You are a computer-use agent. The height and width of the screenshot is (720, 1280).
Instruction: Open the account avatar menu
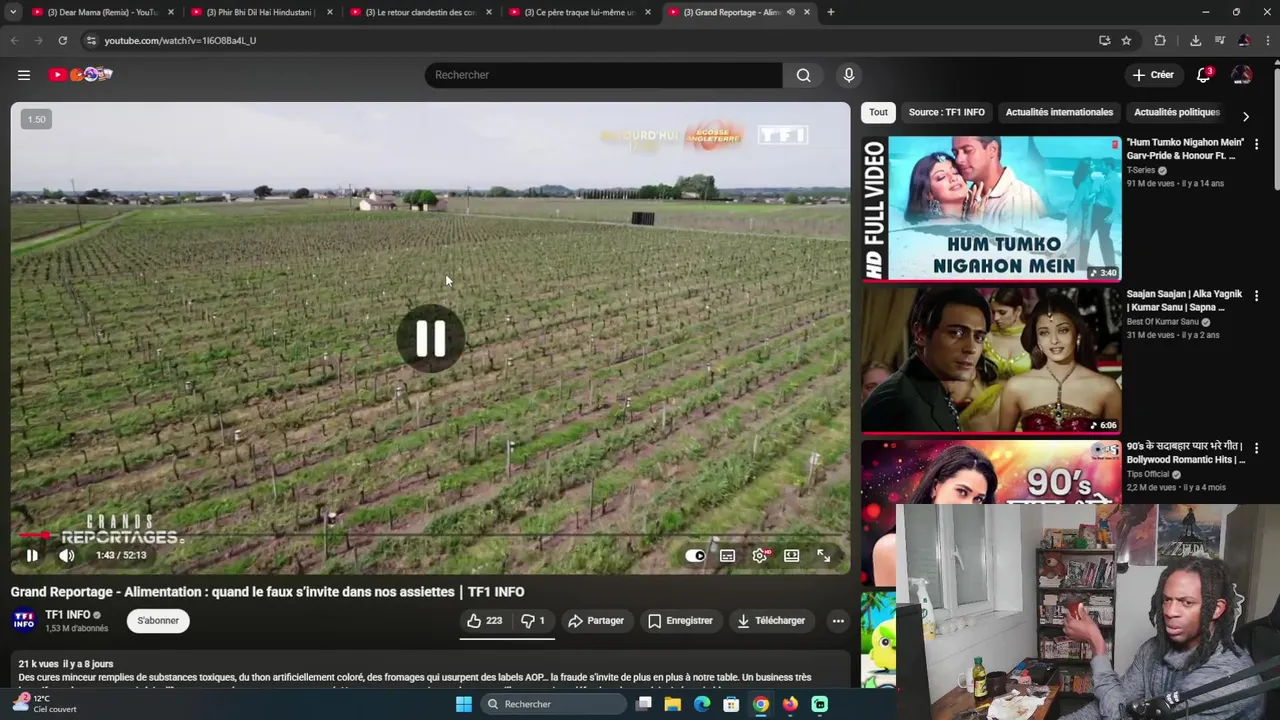coord(1242,75)
